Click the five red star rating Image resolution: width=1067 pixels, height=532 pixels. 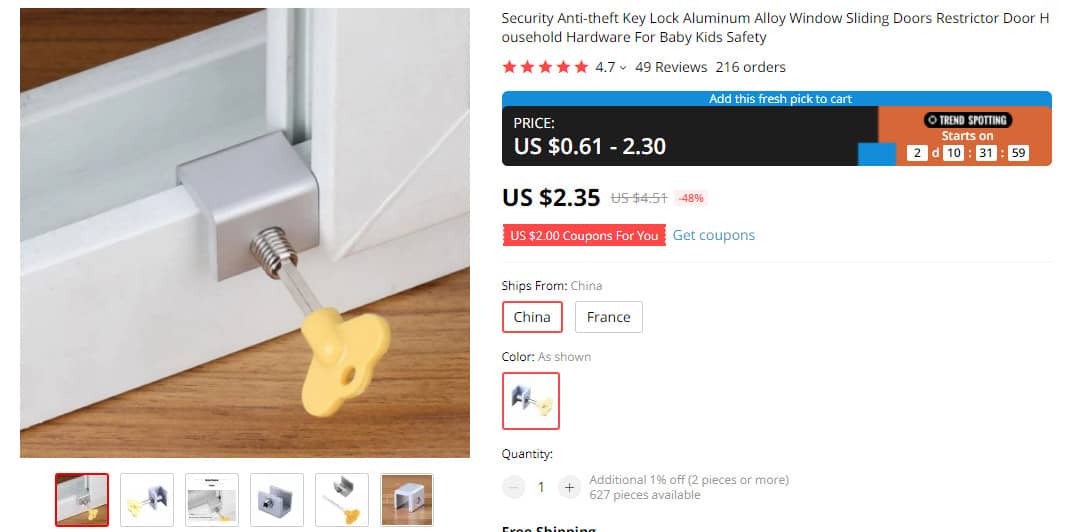[x=545, y=67]
